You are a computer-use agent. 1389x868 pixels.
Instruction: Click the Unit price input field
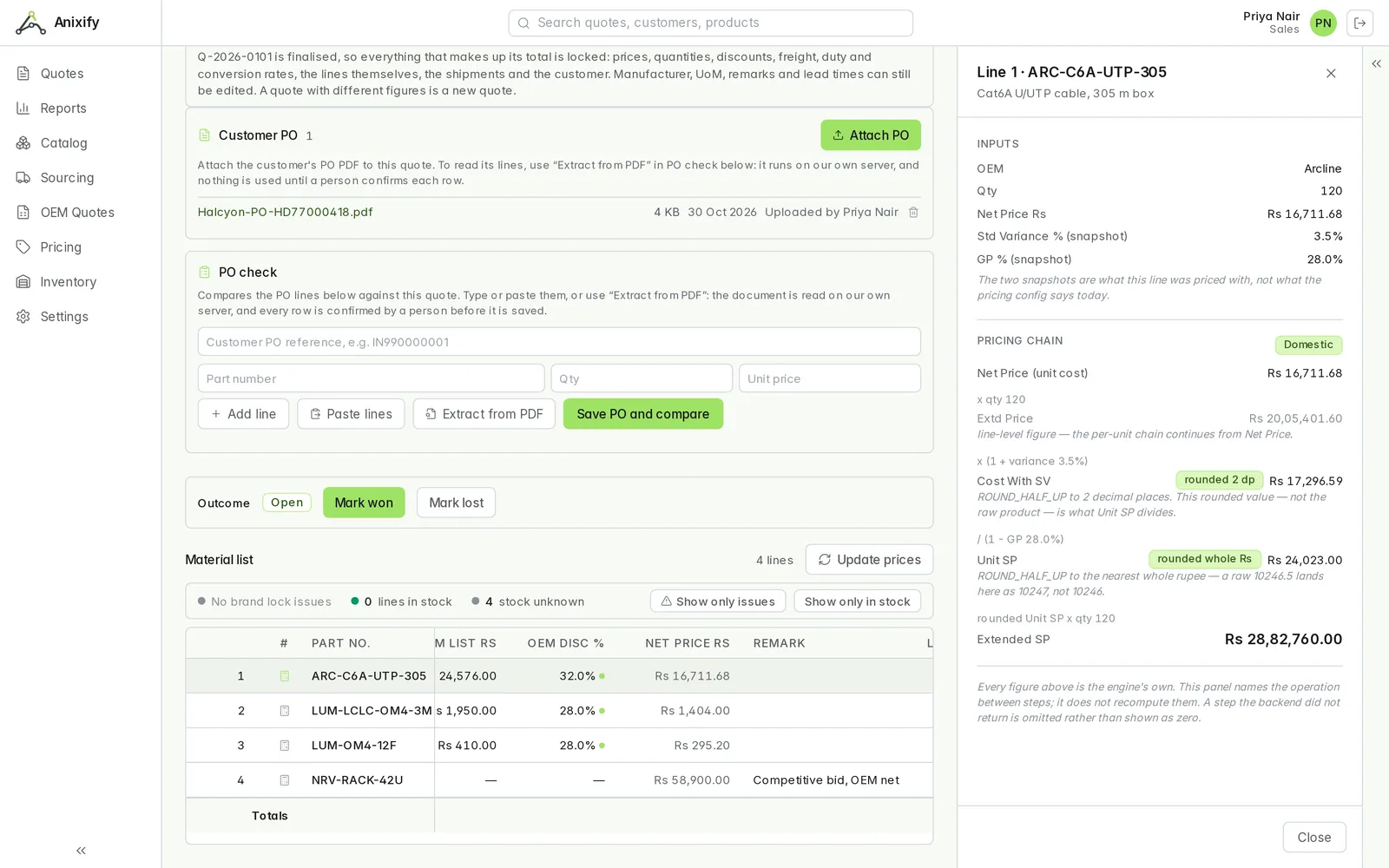[x=830, y=378]
